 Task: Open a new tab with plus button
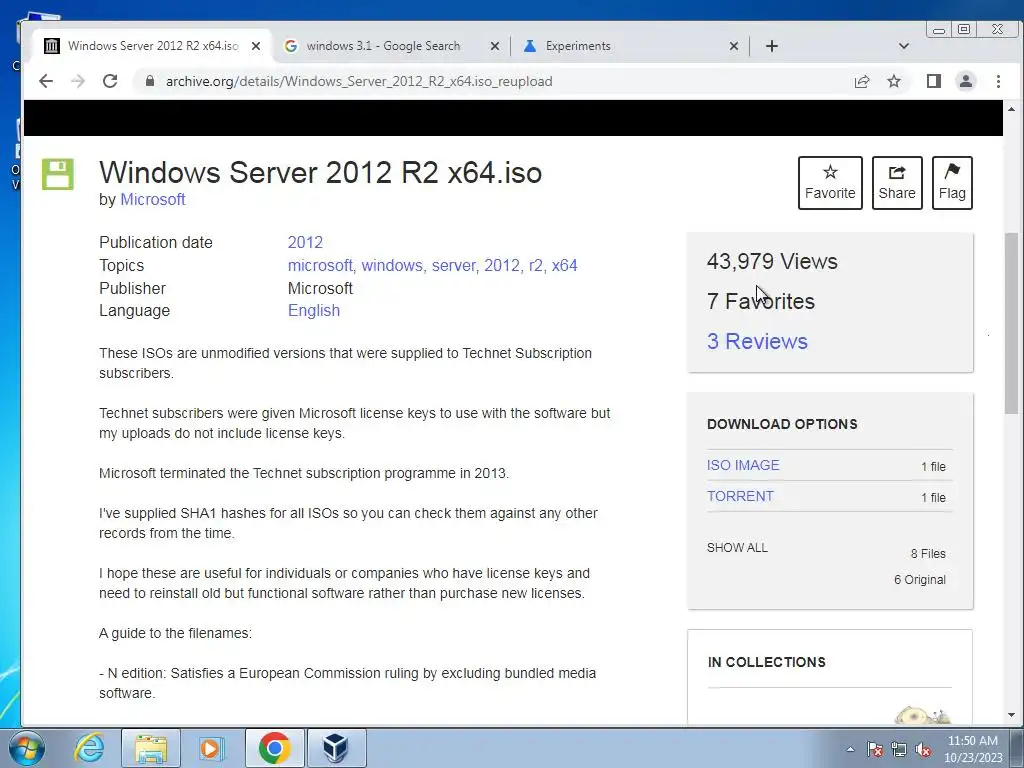click(771, 46)
